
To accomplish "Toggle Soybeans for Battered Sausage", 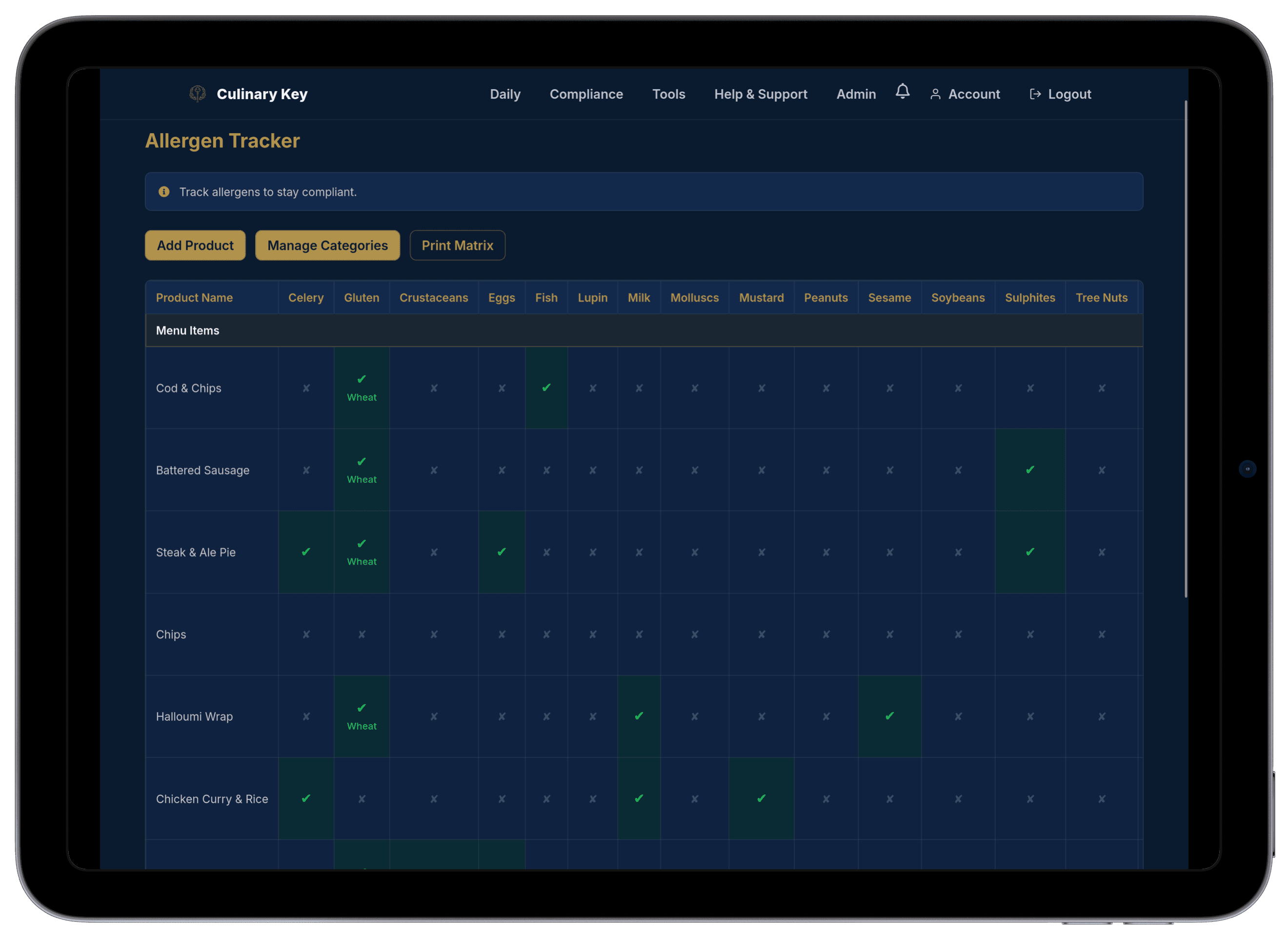I will click(x=958, y=470).
